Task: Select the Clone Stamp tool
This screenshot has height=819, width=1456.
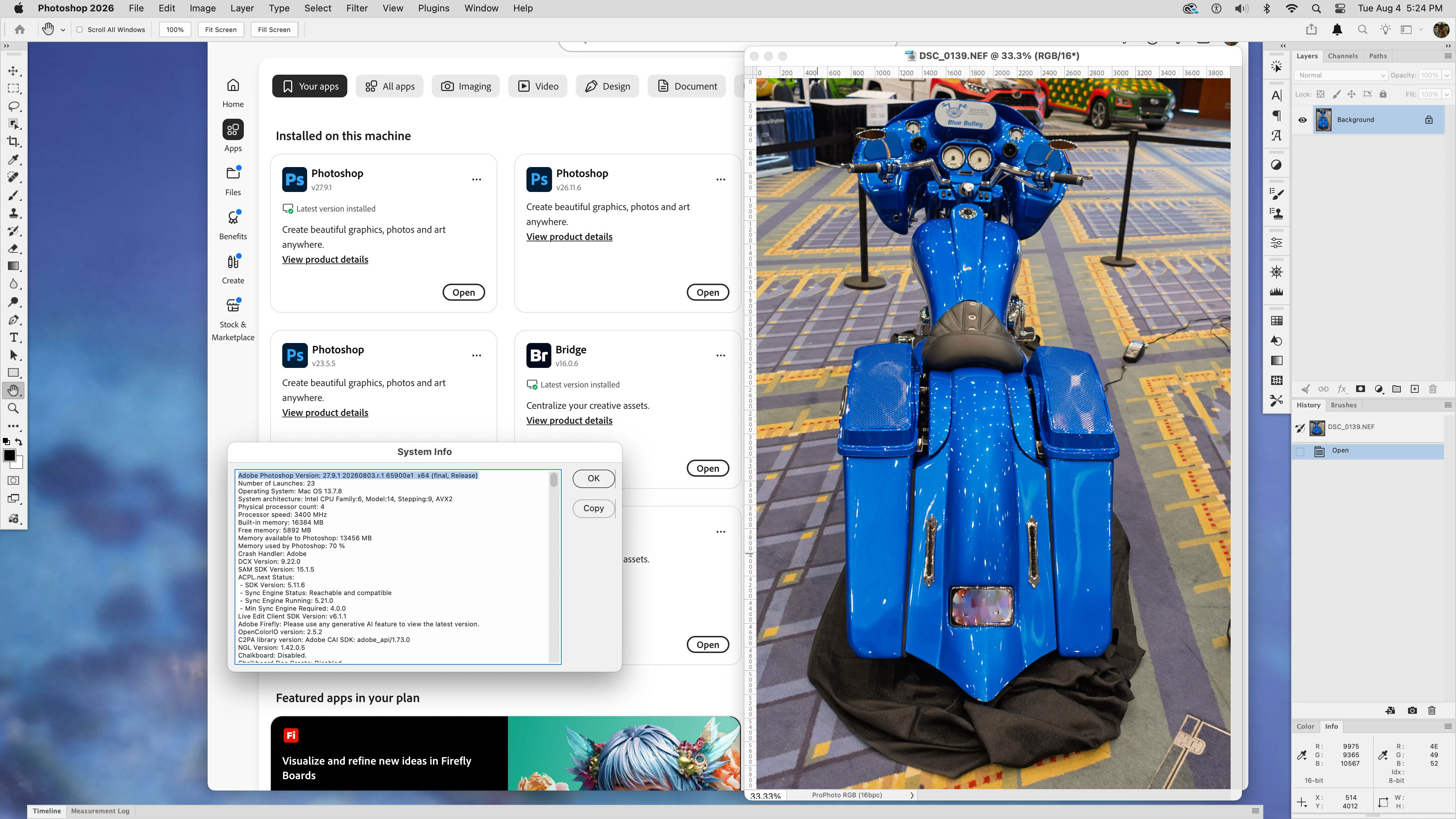Action: coord(14,213)
